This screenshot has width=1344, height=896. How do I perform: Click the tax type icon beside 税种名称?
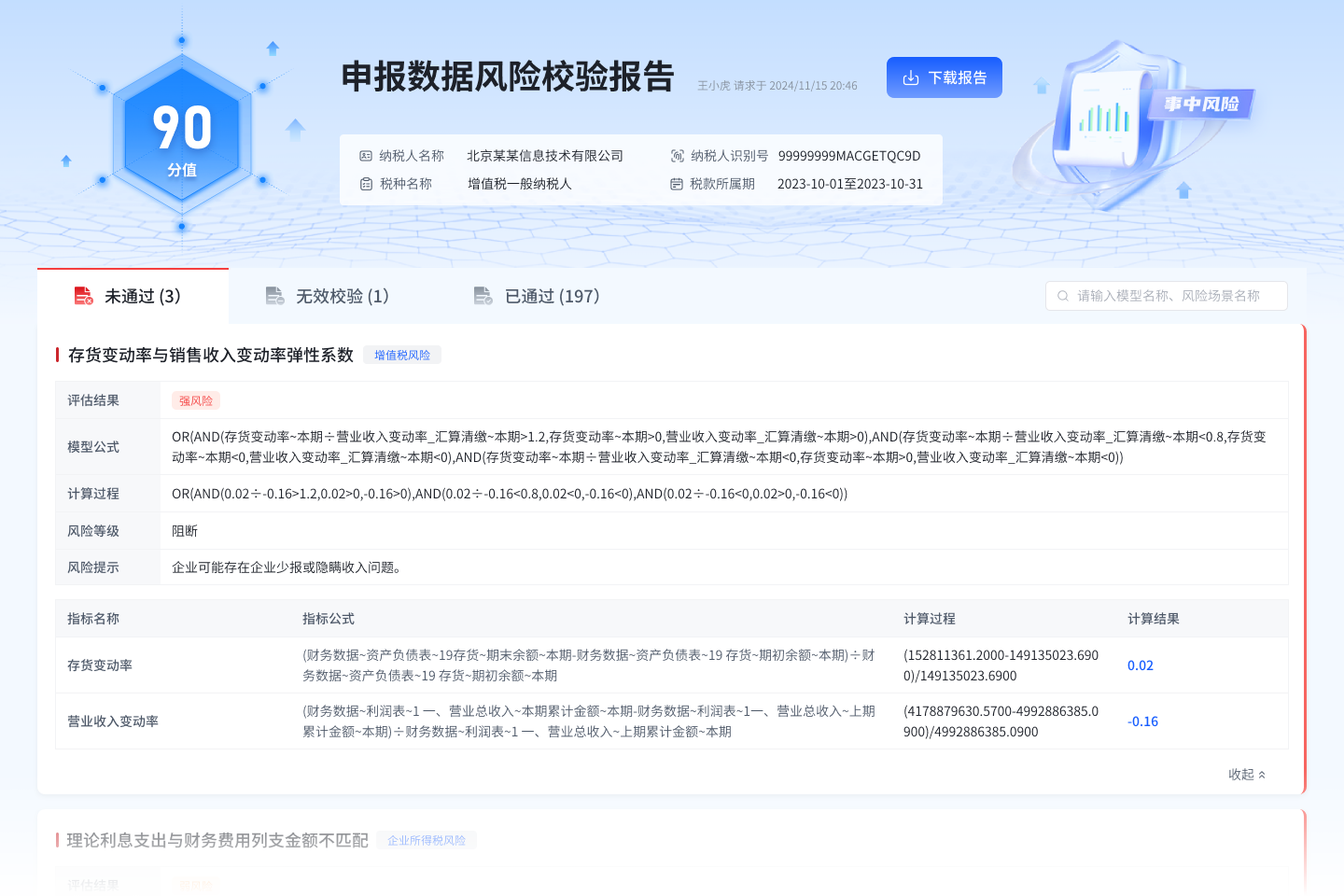coord(366,184)
